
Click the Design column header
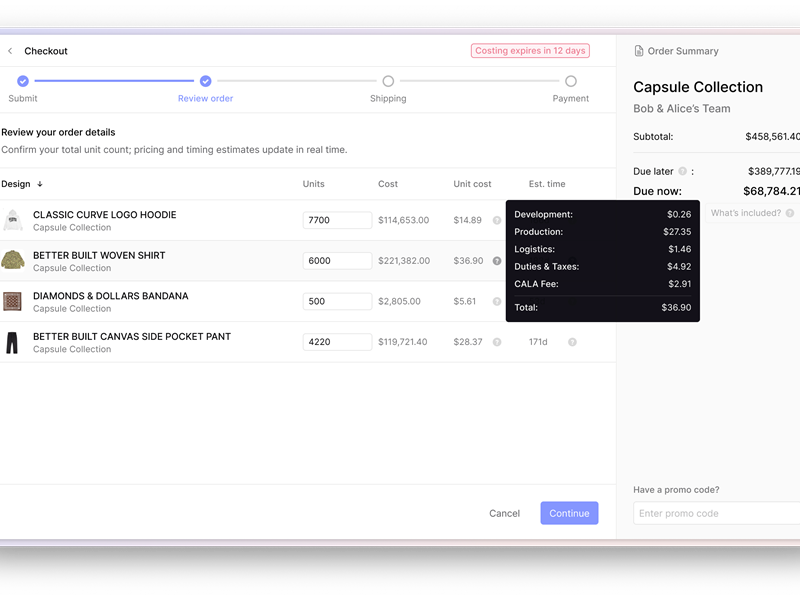pos(16,184)
